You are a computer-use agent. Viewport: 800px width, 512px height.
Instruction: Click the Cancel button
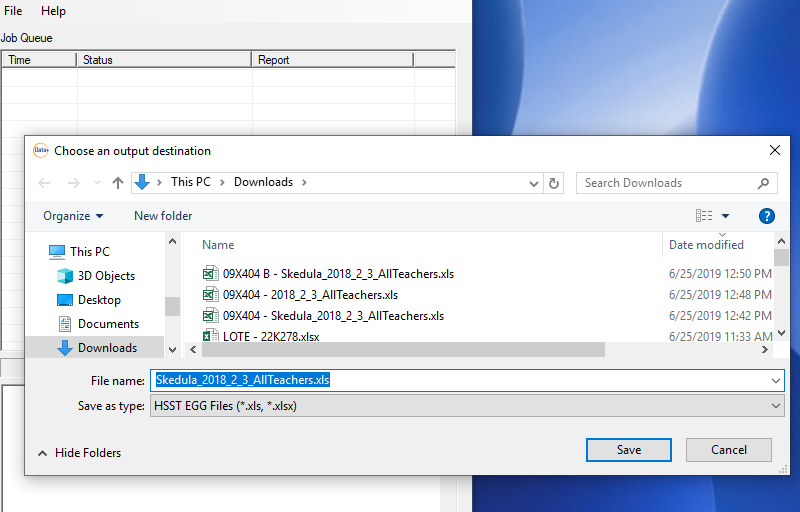pos(729,450)
